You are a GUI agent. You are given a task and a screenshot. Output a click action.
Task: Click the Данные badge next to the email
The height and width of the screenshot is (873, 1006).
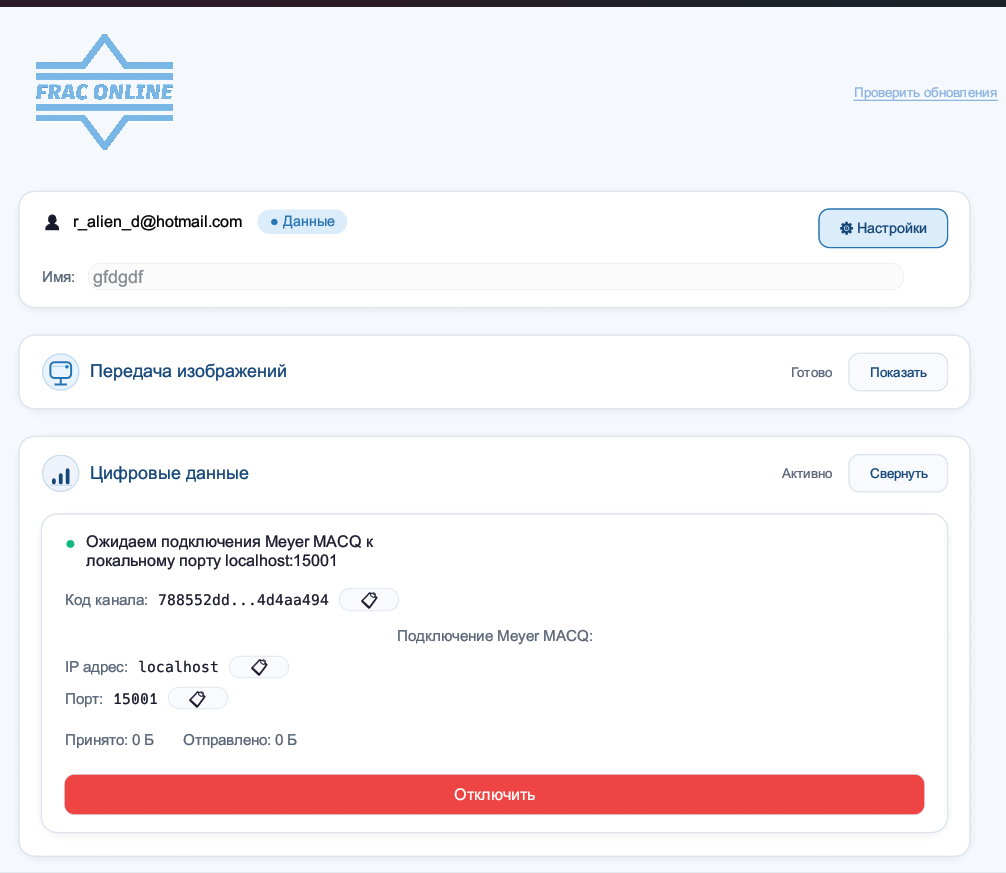pyautogui.click(x=302, y=222)
